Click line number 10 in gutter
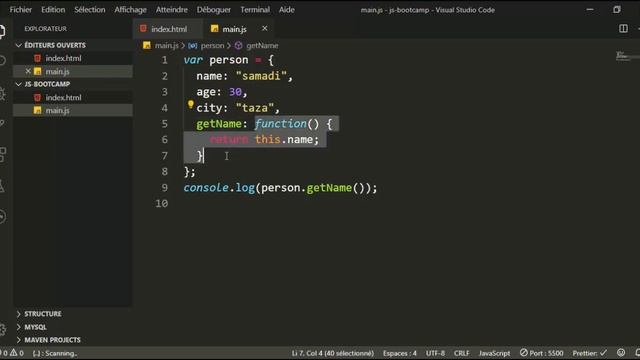Image resolution: width=640 pixels, height=360 pixels. (162, 204)
